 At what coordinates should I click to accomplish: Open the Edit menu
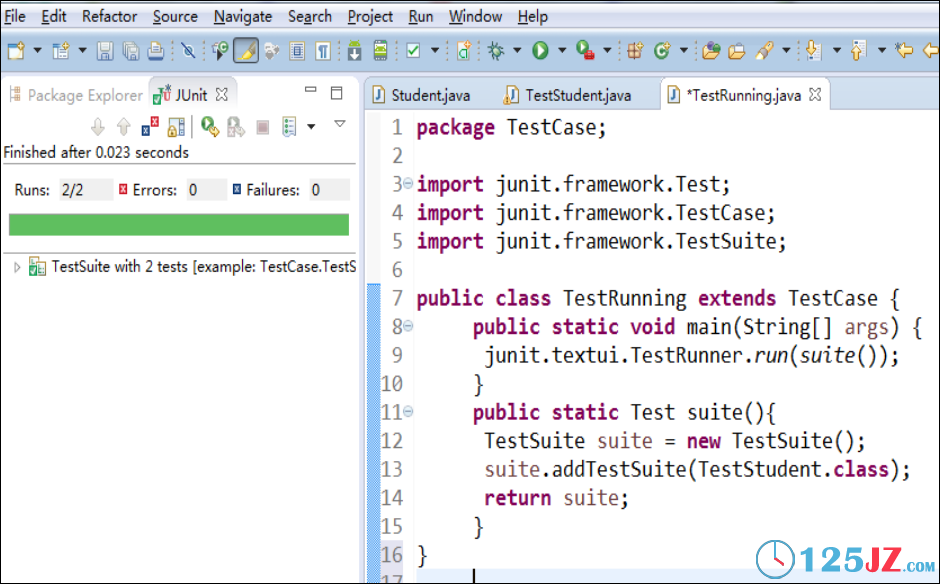click(53, 16)
